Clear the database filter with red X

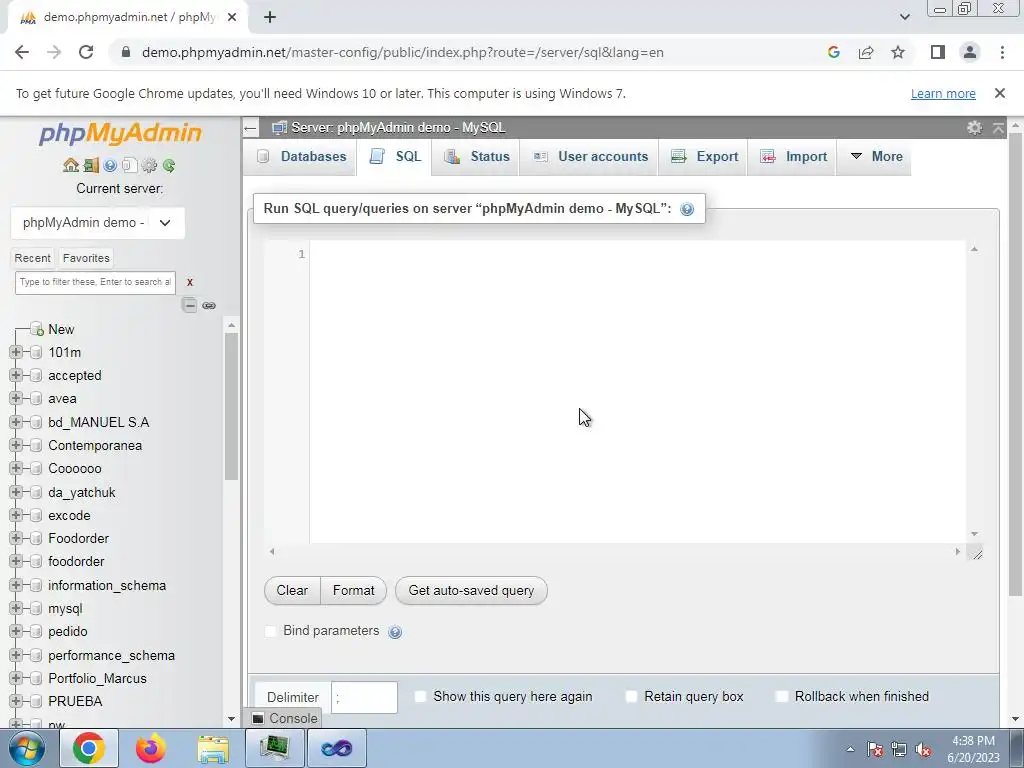click(x=190, y=282)
